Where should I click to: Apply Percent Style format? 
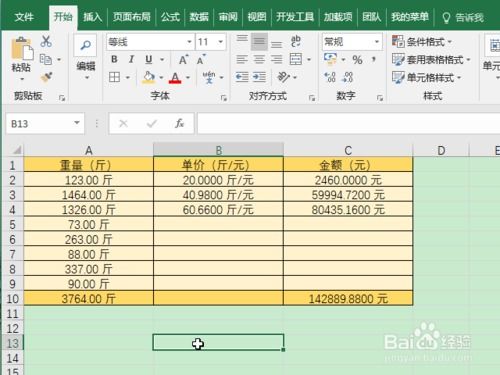[x=357, y=60]
